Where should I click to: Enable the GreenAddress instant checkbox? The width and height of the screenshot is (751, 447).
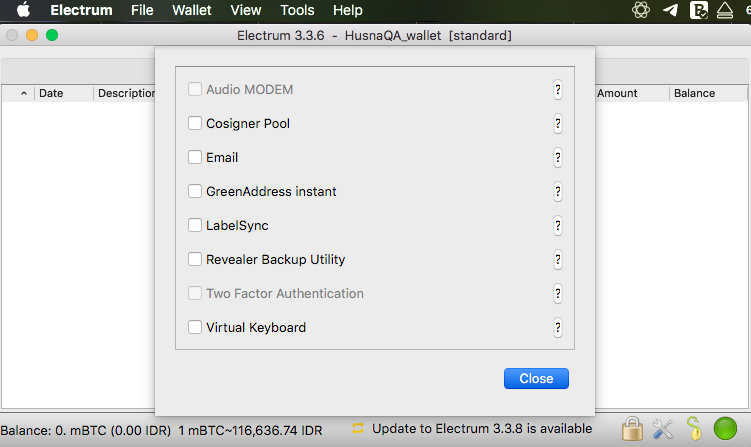point(194,191)
